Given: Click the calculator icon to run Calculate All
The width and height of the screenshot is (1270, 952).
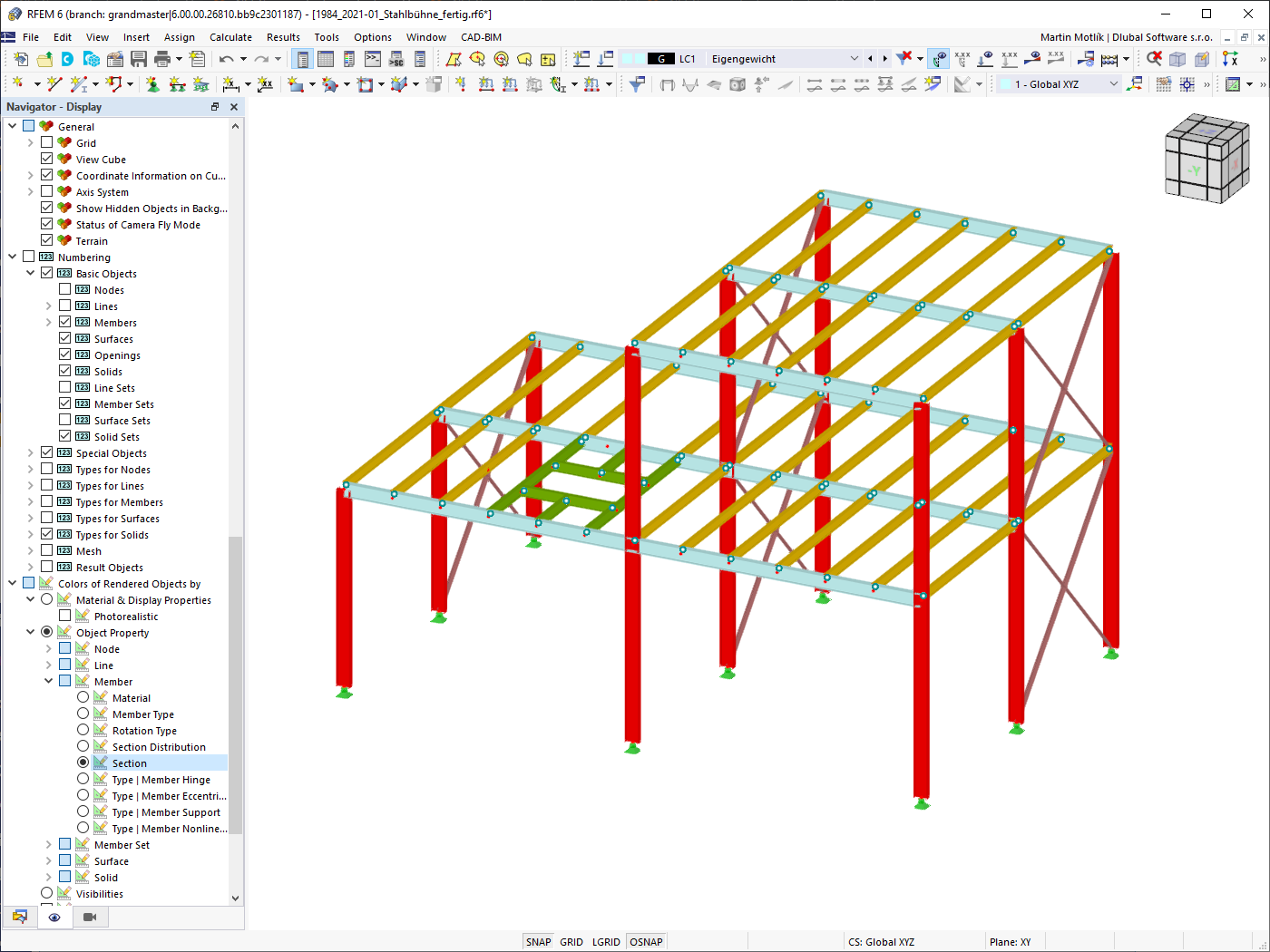Looking at the screenshot, I should point(1109,59).
